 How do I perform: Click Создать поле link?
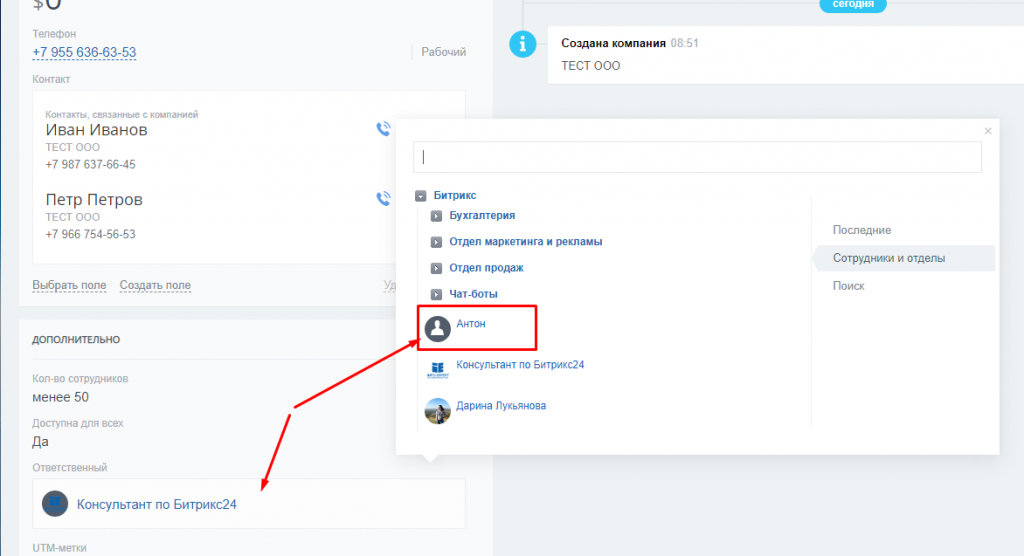[155, 285]
